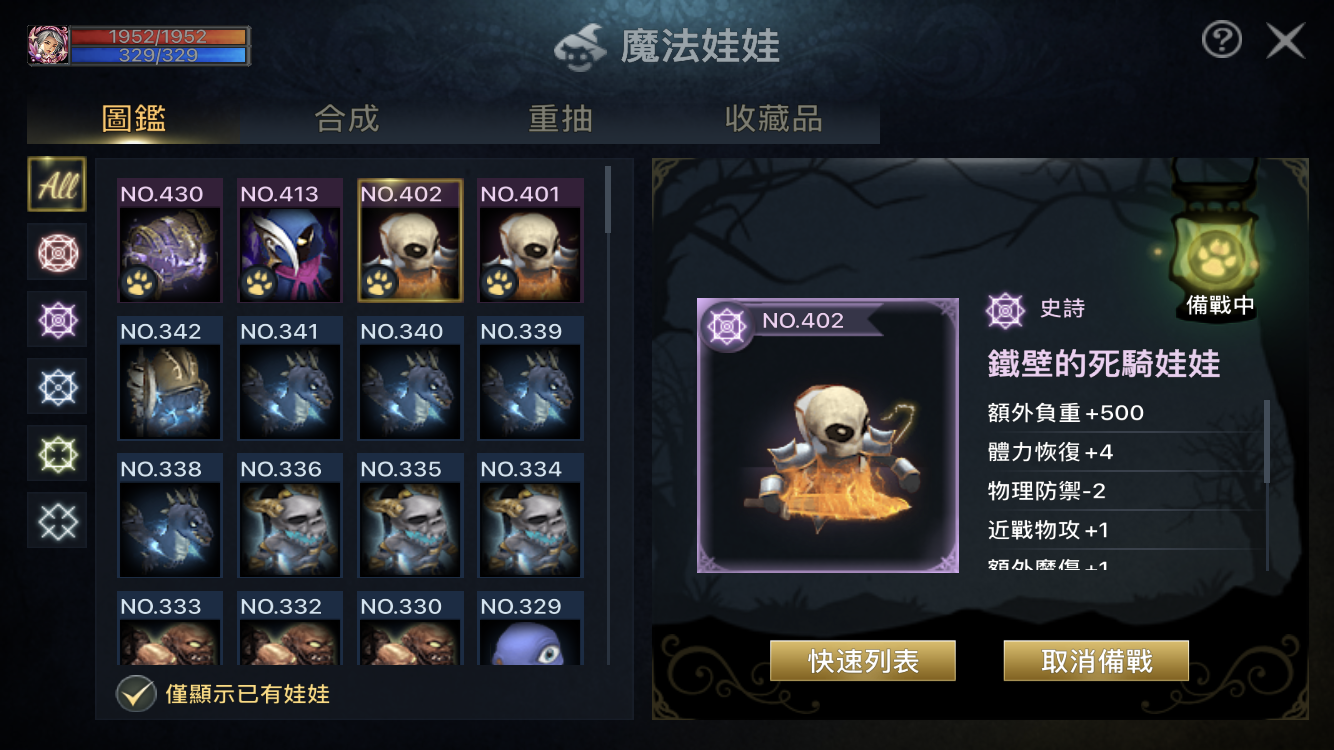
Task: Select doll NO.413 hooded thumbnail
Action: tap(289, 241)
